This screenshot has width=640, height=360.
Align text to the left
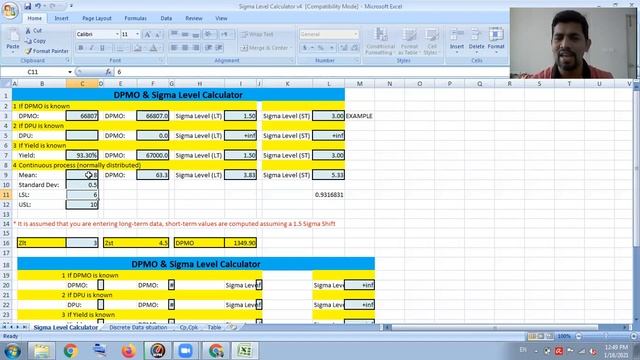click(x=174, y=48)
